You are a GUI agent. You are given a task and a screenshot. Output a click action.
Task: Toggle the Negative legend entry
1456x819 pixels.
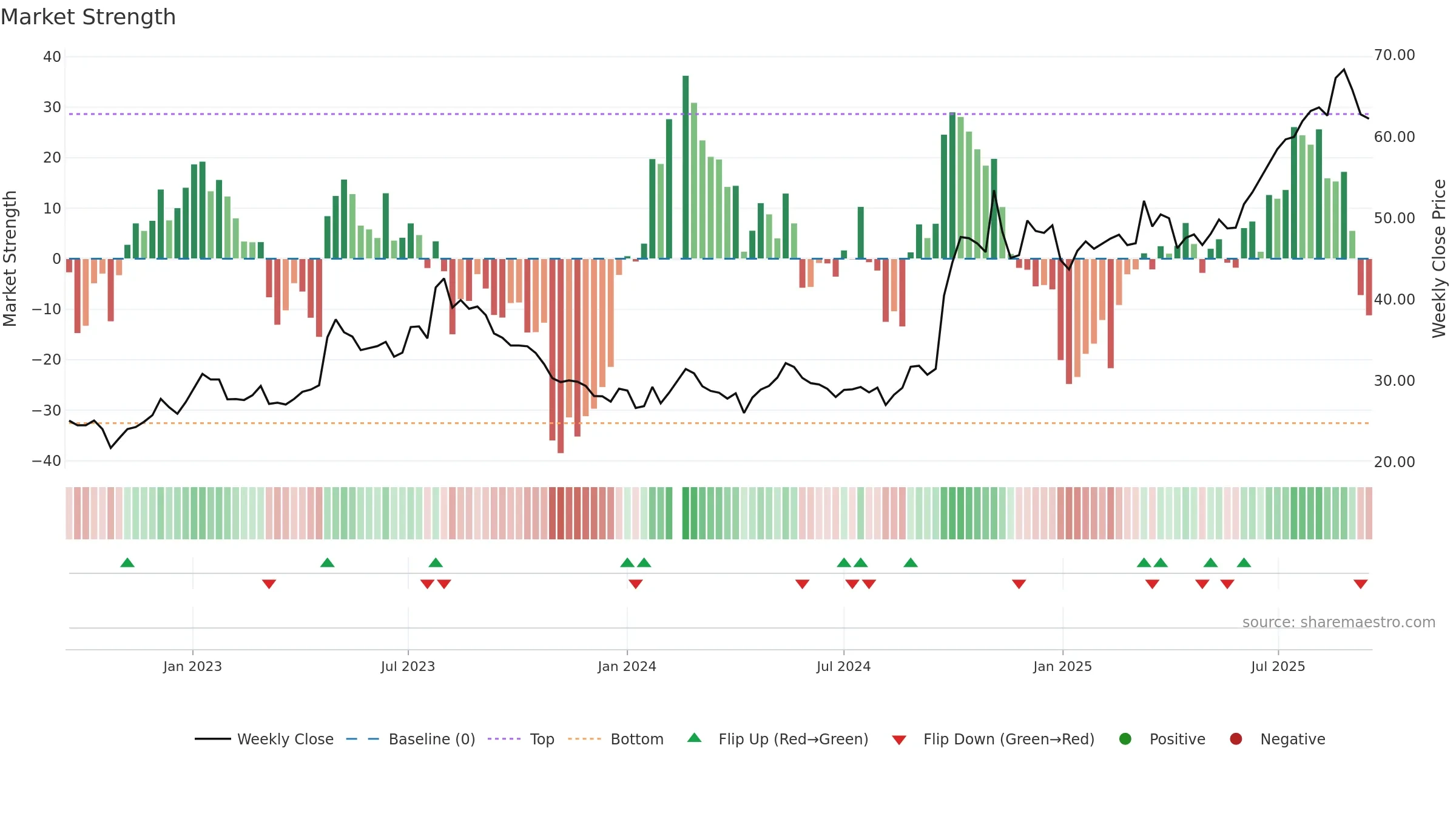tap(1277, 739)
